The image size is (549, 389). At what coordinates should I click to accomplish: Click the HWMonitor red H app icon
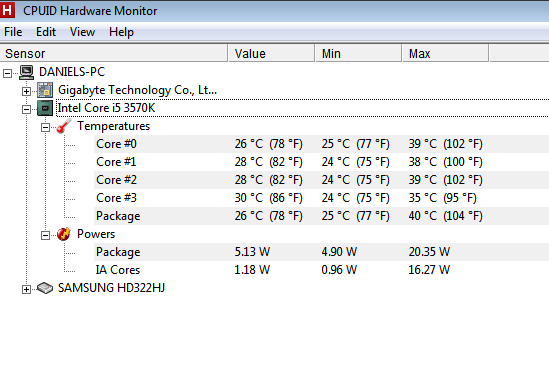tap(7, 9)
